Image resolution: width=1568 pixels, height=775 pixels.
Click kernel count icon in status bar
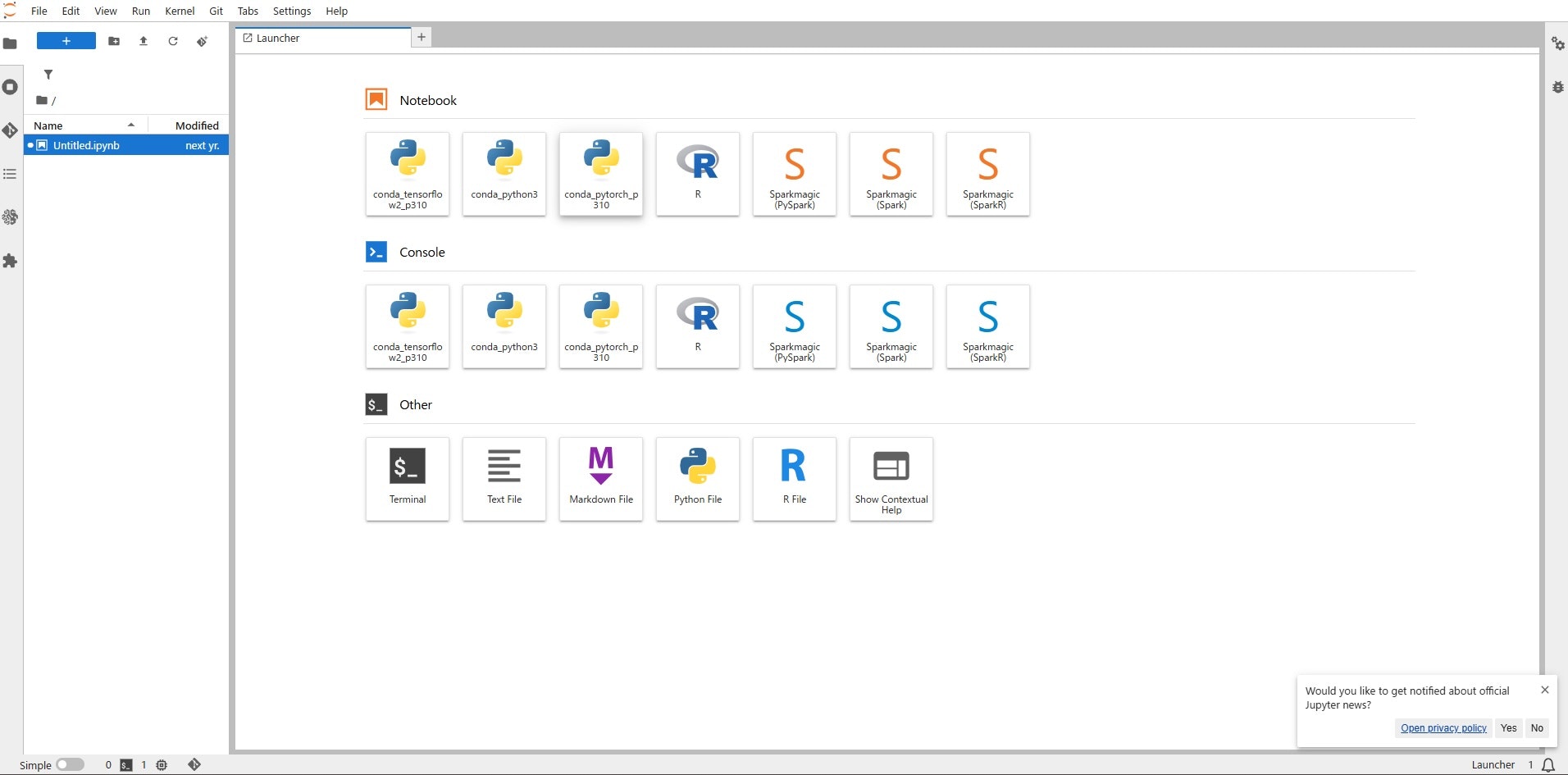[162, 765]
